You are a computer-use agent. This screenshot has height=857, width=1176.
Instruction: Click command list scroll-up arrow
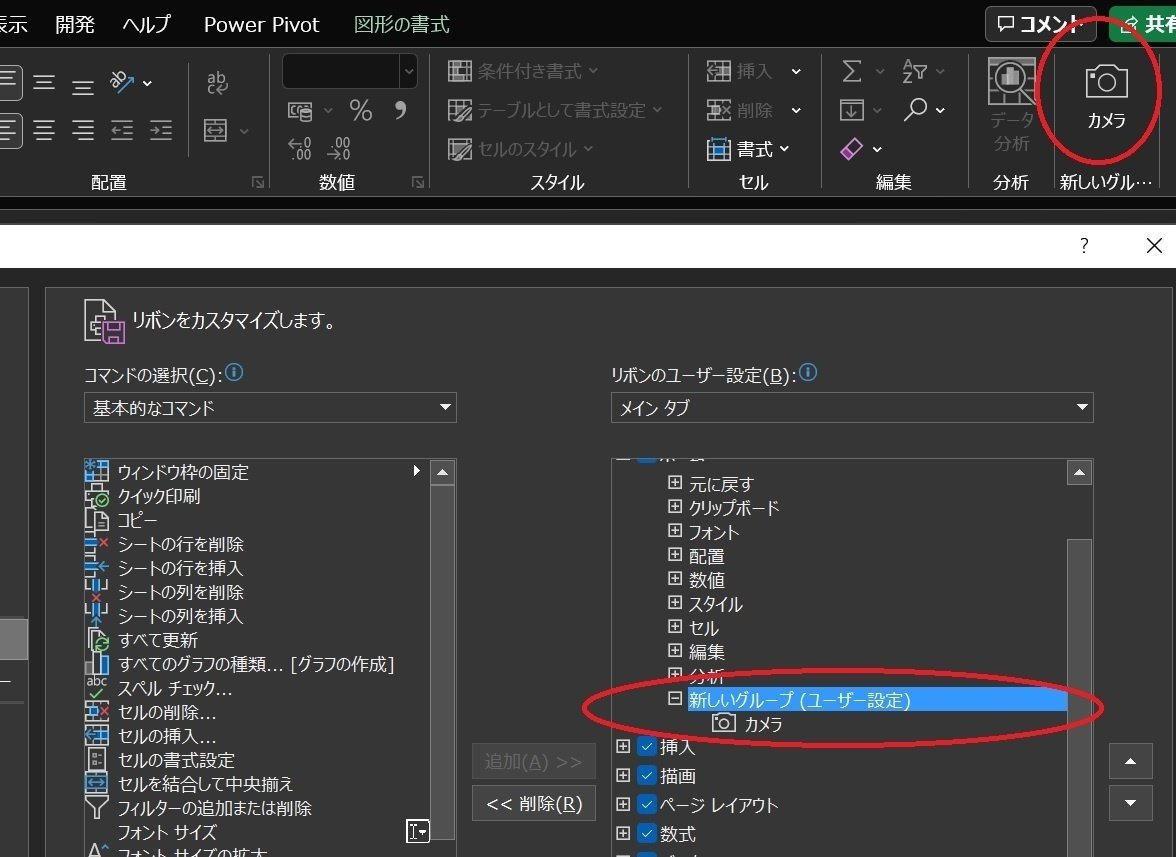click(442, 472)
